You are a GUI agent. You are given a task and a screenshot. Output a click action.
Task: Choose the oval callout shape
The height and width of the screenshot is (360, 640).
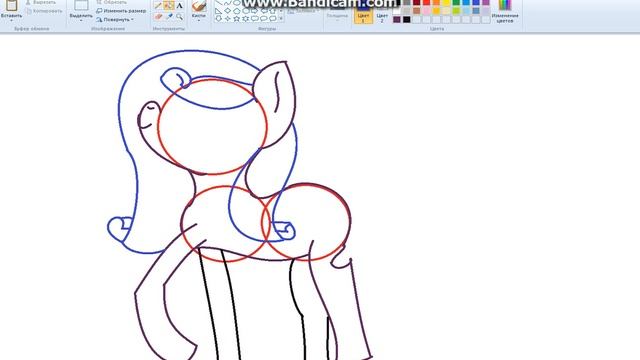click(x=264, y=19)
